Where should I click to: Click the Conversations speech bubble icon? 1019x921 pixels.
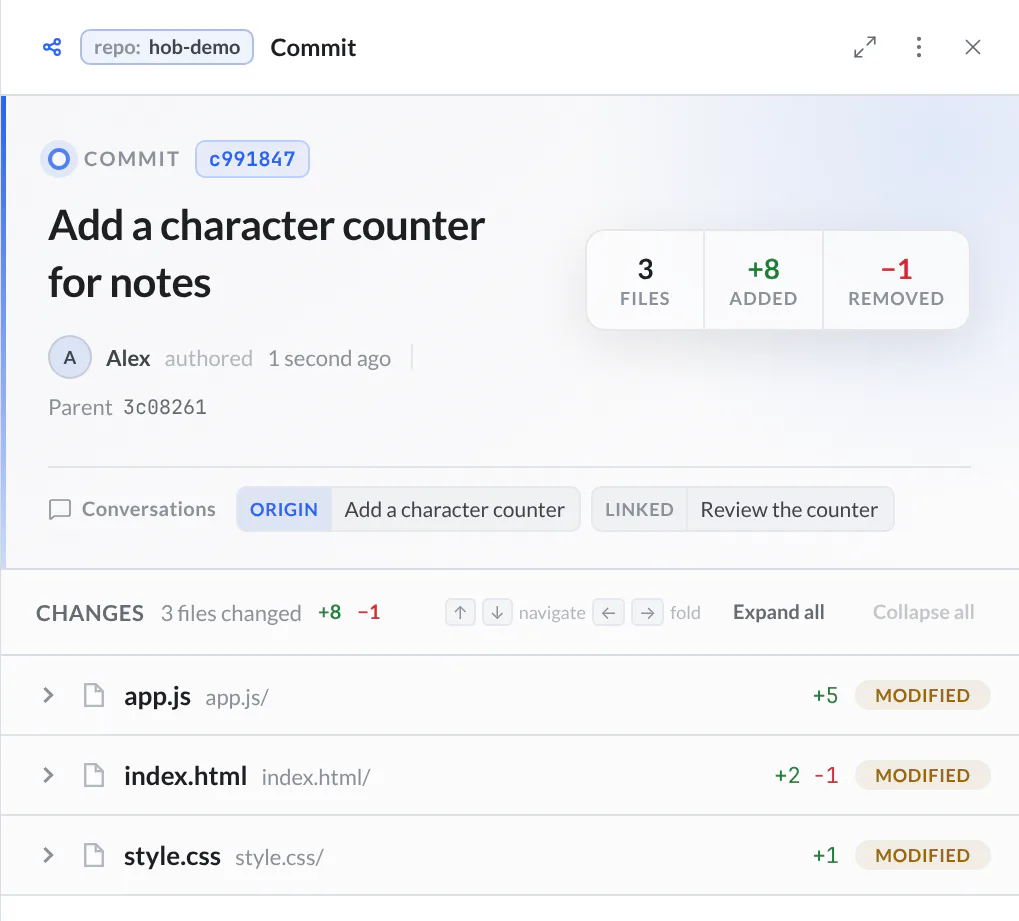tap(60, 509)
